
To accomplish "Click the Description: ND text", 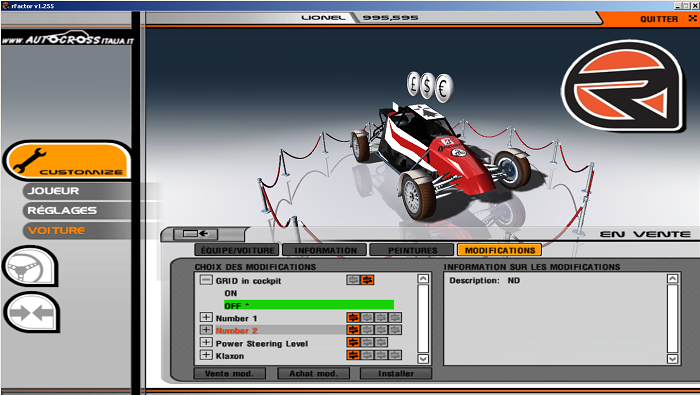I will (484, 280).
